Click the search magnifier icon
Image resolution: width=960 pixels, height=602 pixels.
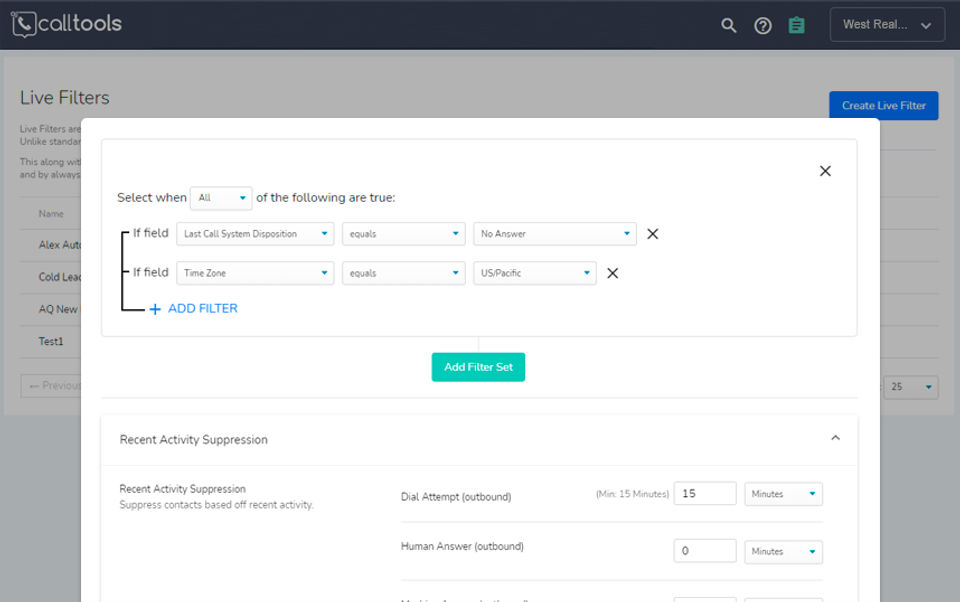click(x=729, y=25)
